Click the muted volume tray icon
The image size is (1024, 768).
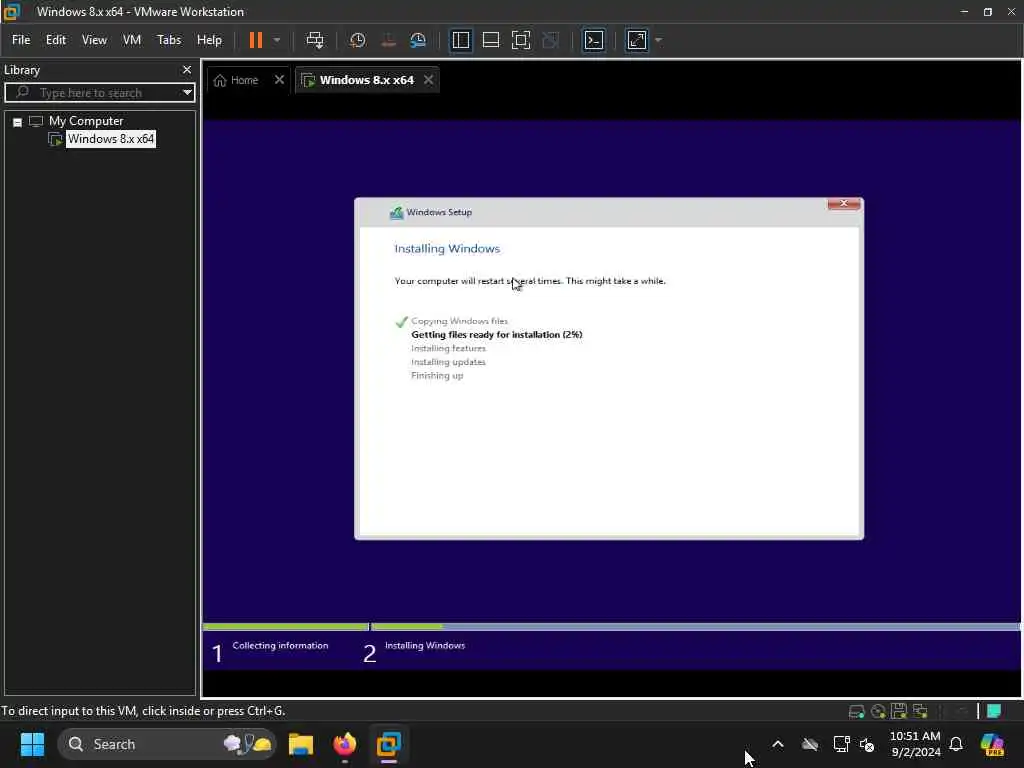(867, 744)
